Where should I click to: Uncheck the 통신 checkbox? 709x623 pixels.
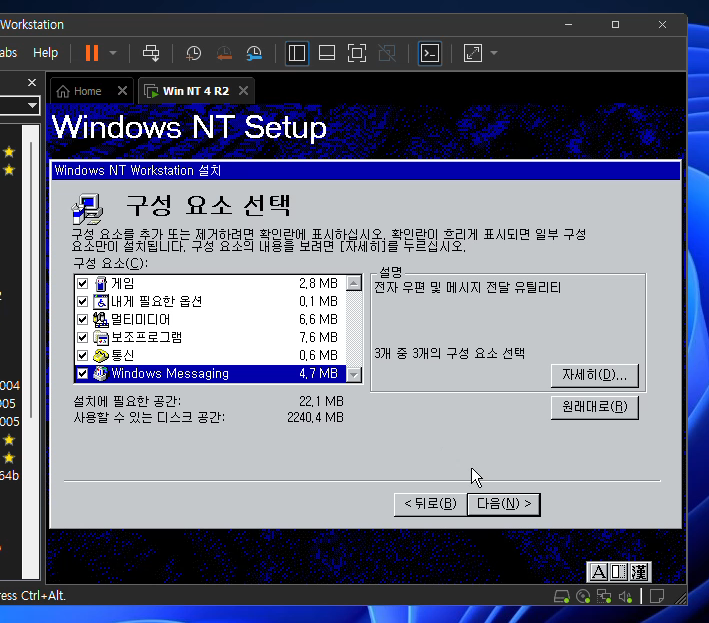pos(82,355)
